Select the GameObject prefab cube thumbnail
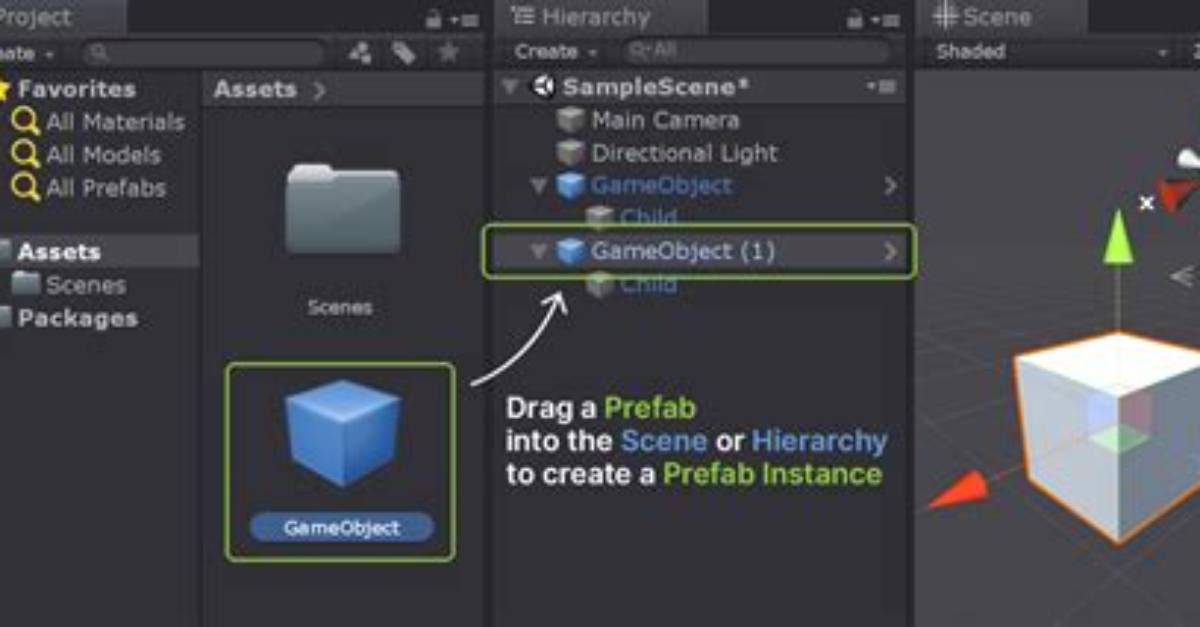This screenshot has height=627, width=1200. point(341,434)
